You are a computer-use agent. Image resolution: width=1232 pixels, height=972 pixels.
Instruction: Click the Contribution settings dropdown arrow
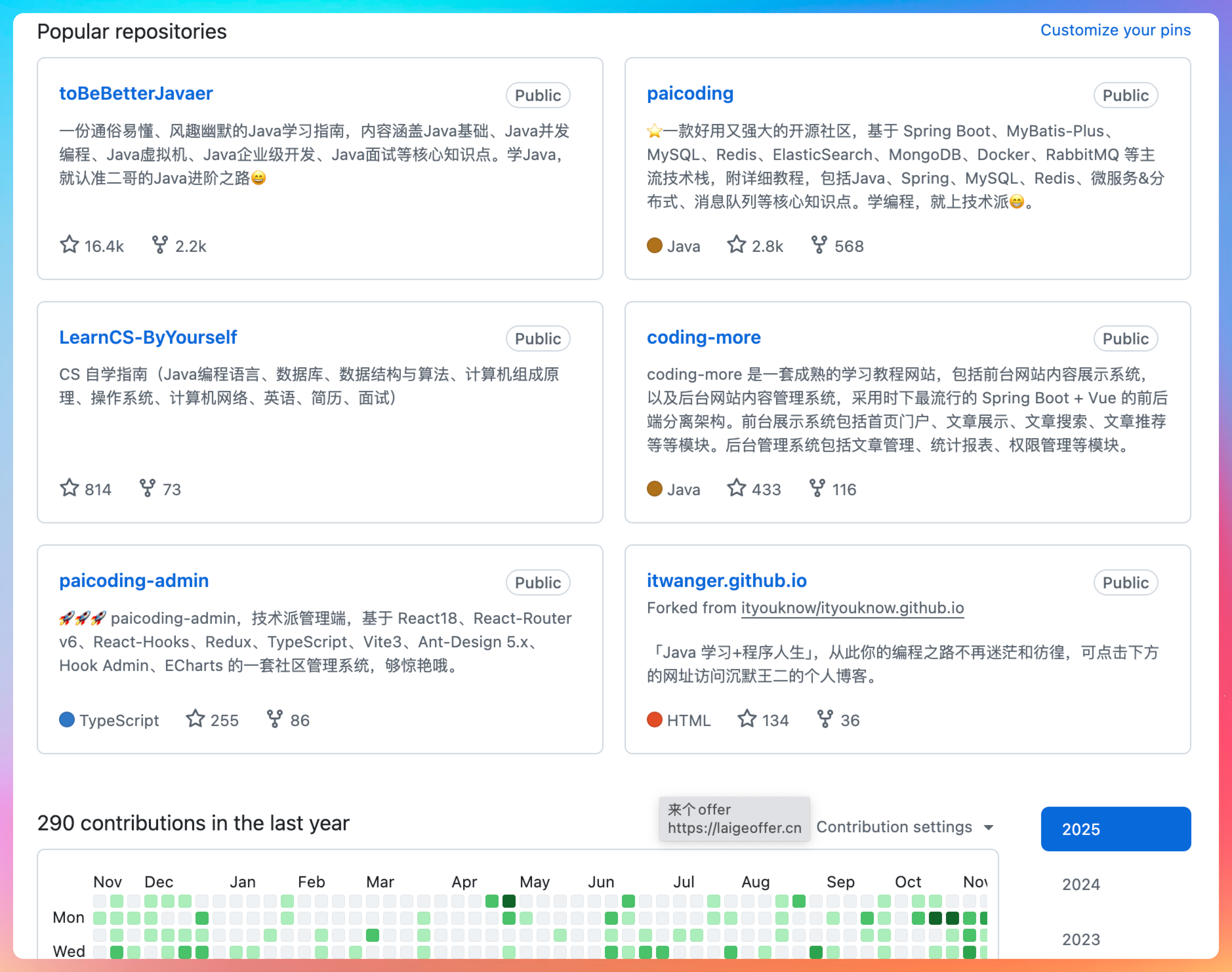[x=988, y=827]
